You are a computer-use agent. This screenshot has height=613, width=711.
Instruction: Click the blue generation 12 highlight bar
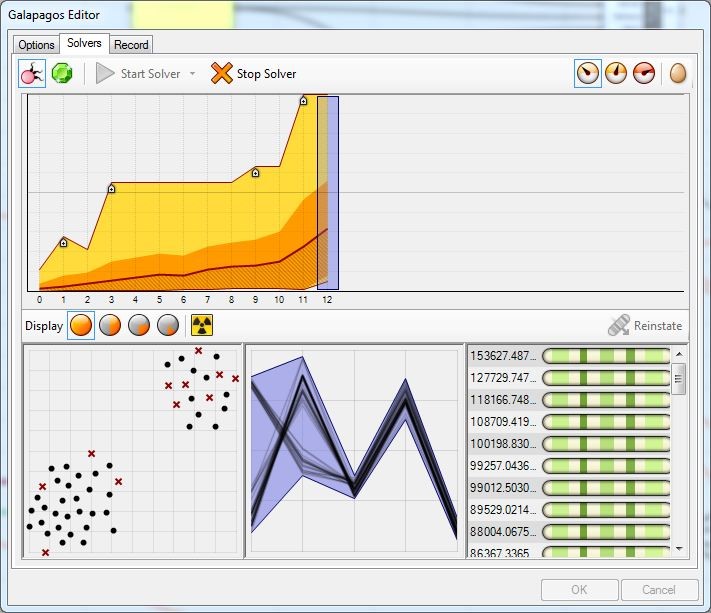(328, 193)
